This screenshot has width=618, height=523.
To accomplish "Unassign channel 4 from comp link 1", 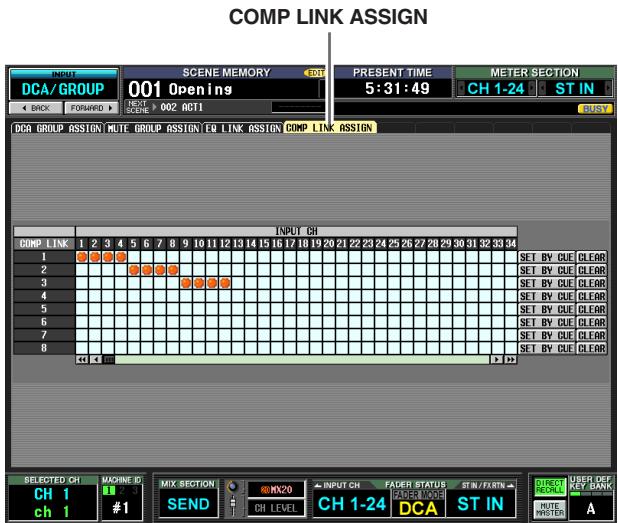I will (121, 257).
